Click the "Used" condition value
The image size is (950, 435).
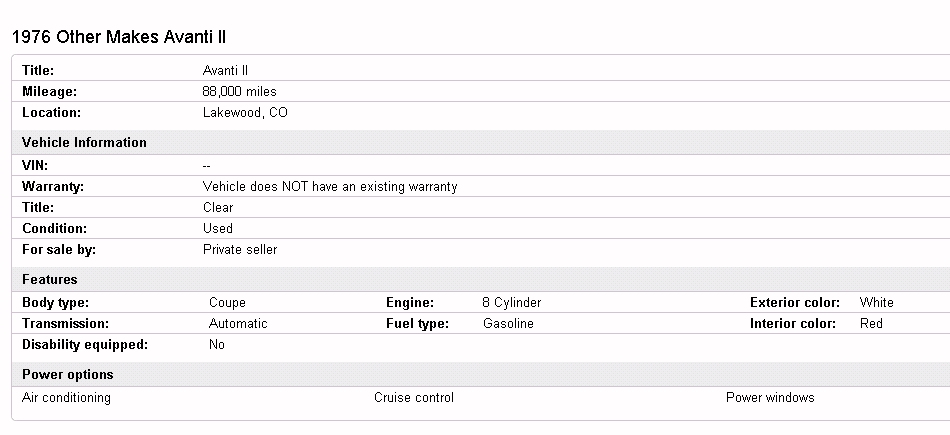218,229
